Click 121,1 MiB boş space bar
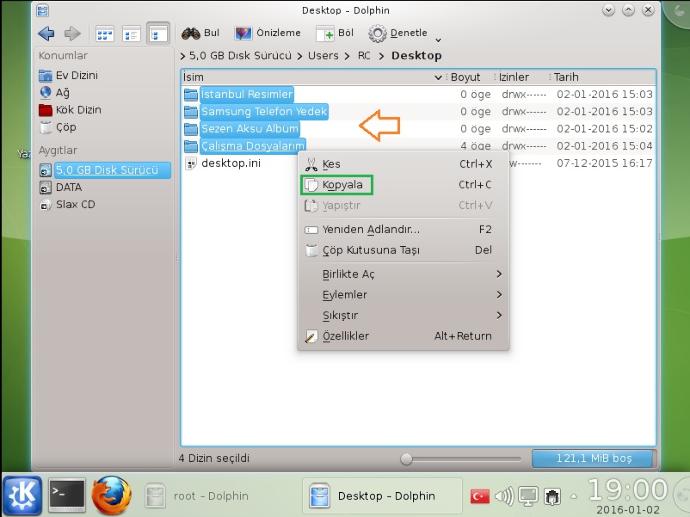Image resolution: width=690 pixels, height=517 pixels. pos(594,458)
